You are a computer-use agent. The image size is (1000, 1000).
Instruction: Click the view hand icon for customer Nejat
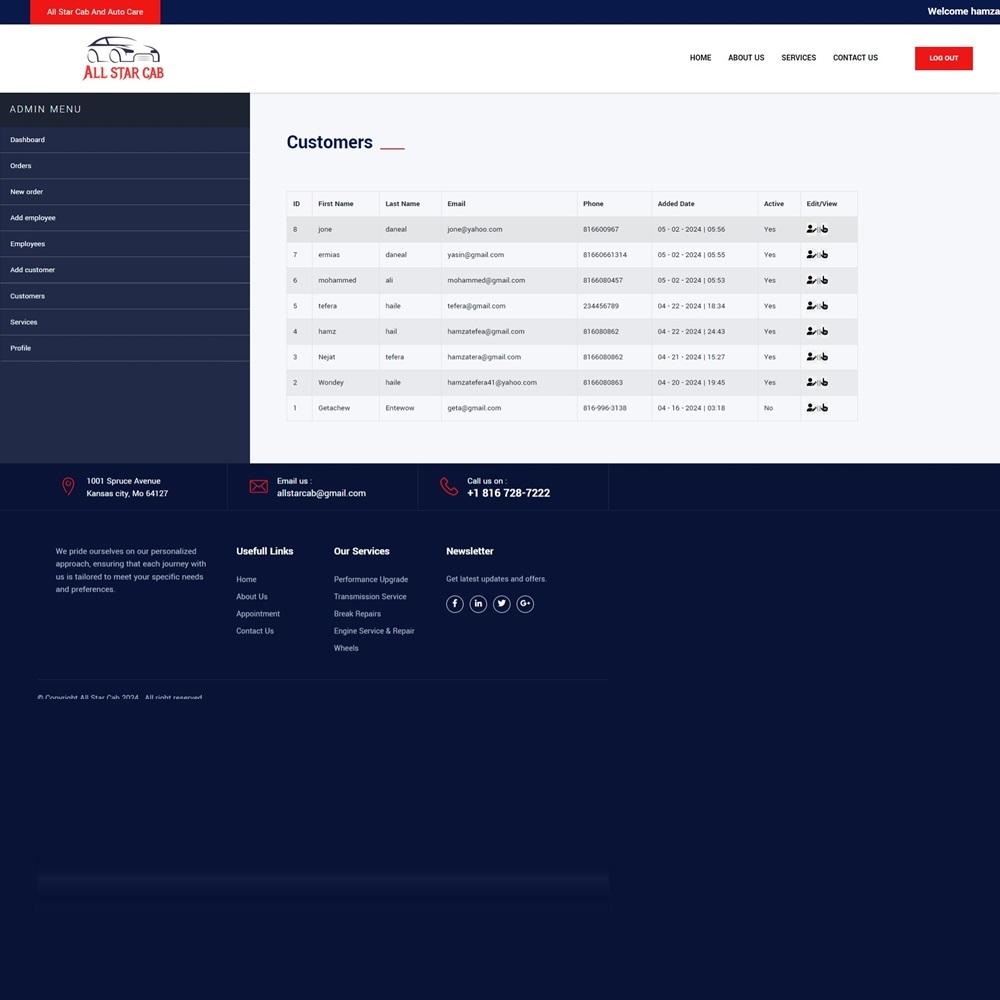(823, 357)
